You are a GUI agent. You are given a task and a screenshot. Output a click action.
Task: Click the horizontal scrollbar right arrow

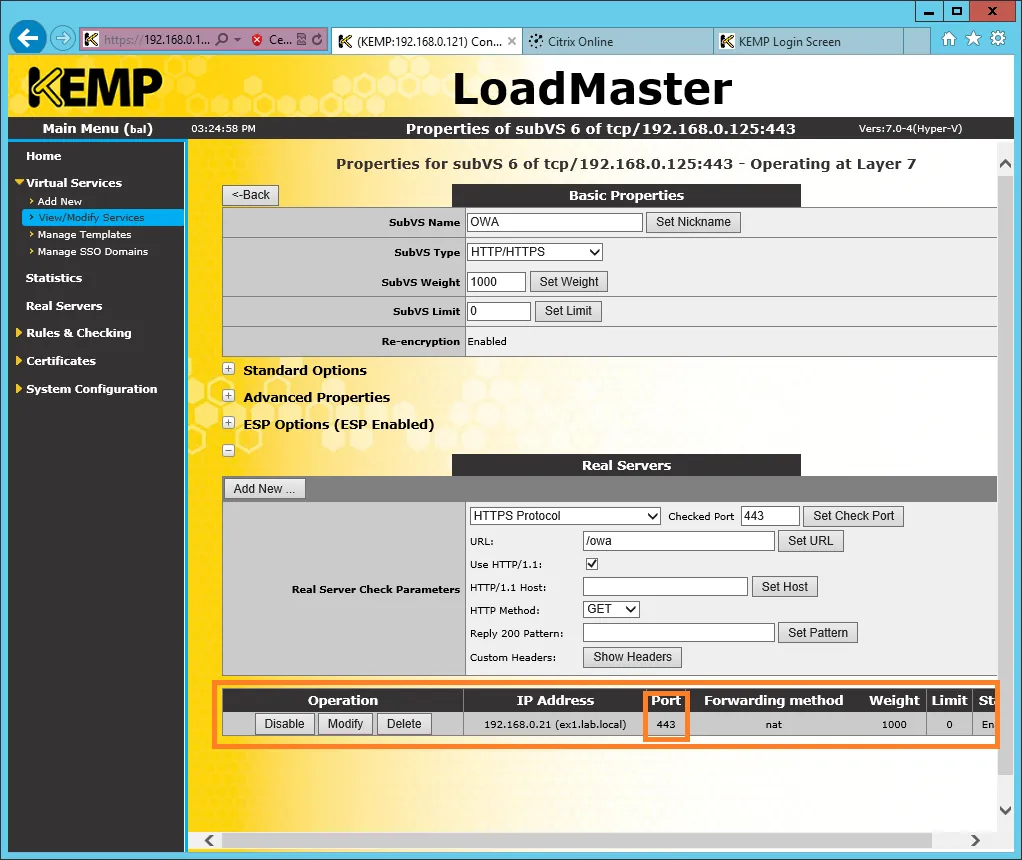pos(975,840)
